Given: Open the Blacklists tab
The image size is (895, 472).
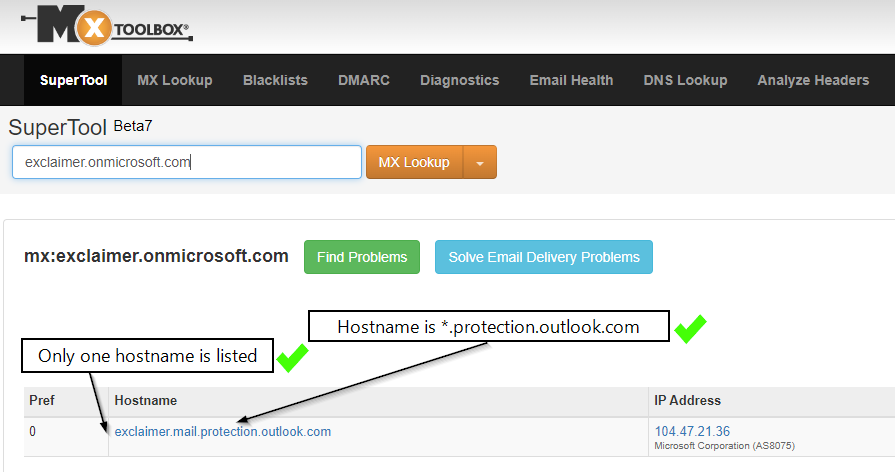Looking at the screenshot, I should click(x=275, y=80).
